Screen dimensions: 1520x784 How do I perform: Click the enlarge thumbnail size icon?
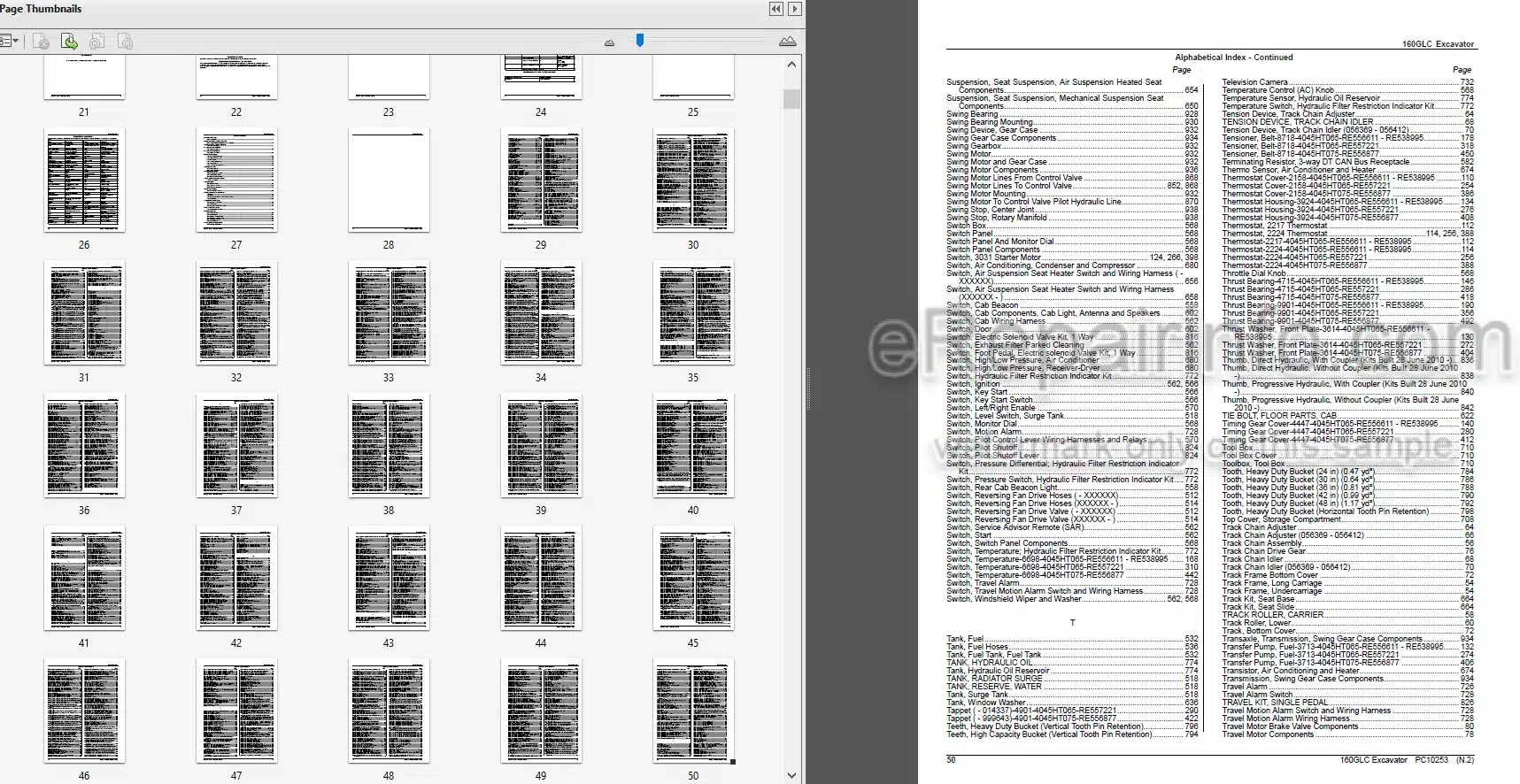click(787, 41)
